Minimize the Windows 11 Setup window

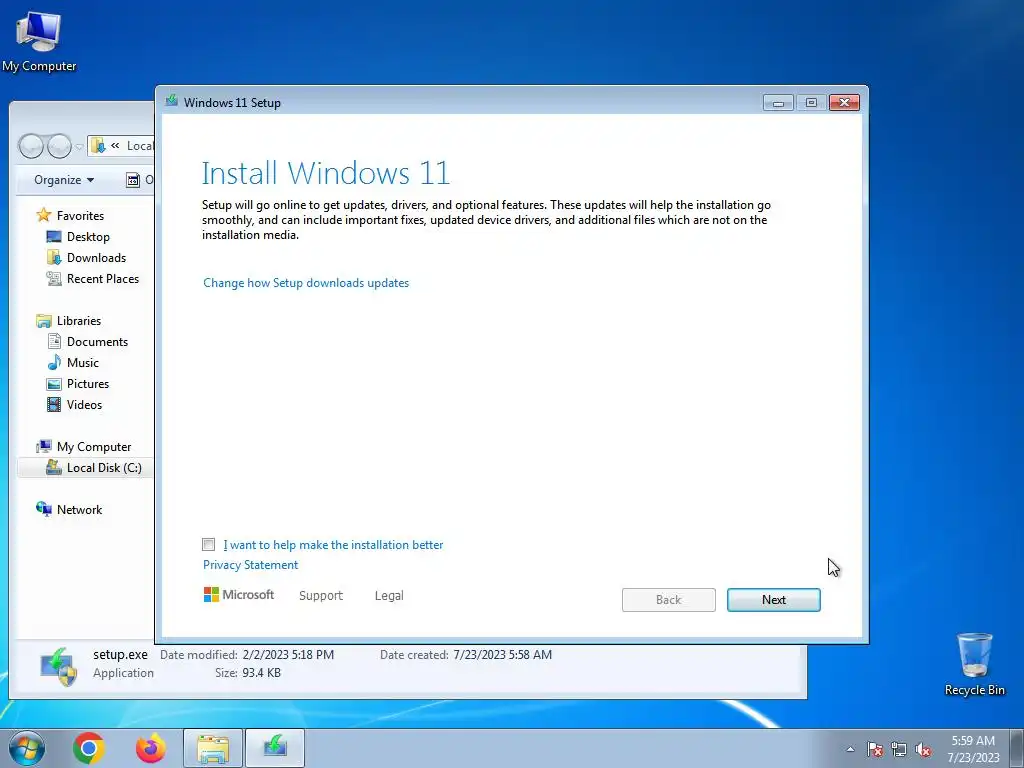pyautogui.click(x=778, y=103)
